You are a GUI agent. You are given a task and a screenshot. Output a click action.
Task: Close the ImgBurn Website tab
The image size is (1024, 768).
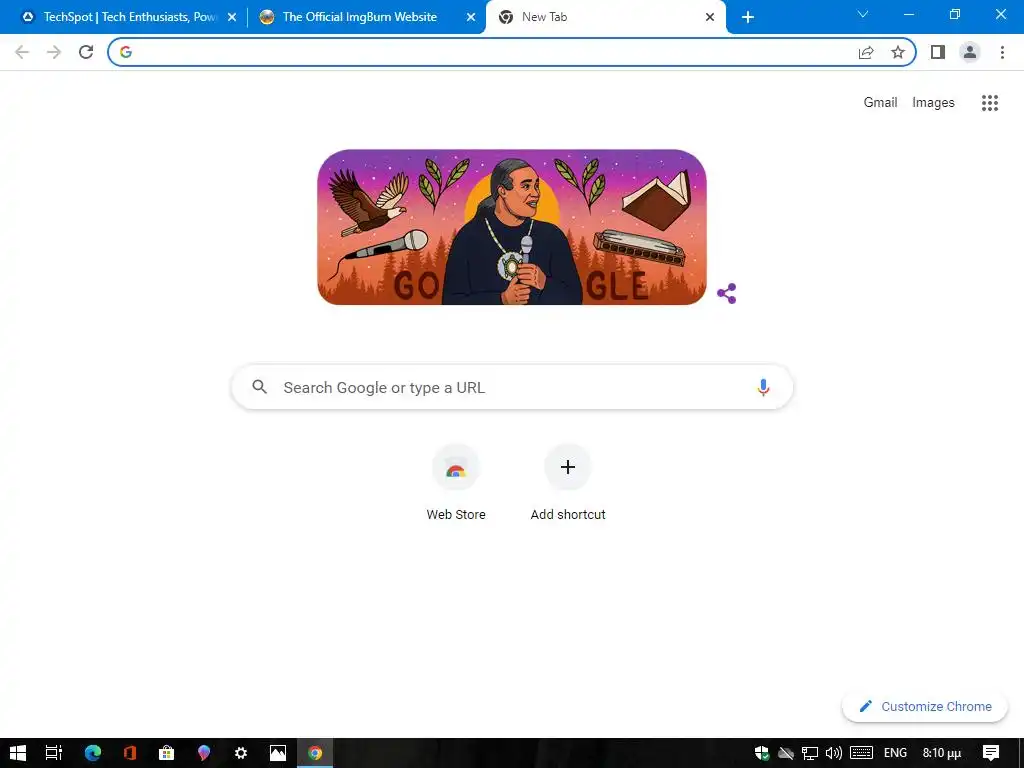tap(470, 18)
